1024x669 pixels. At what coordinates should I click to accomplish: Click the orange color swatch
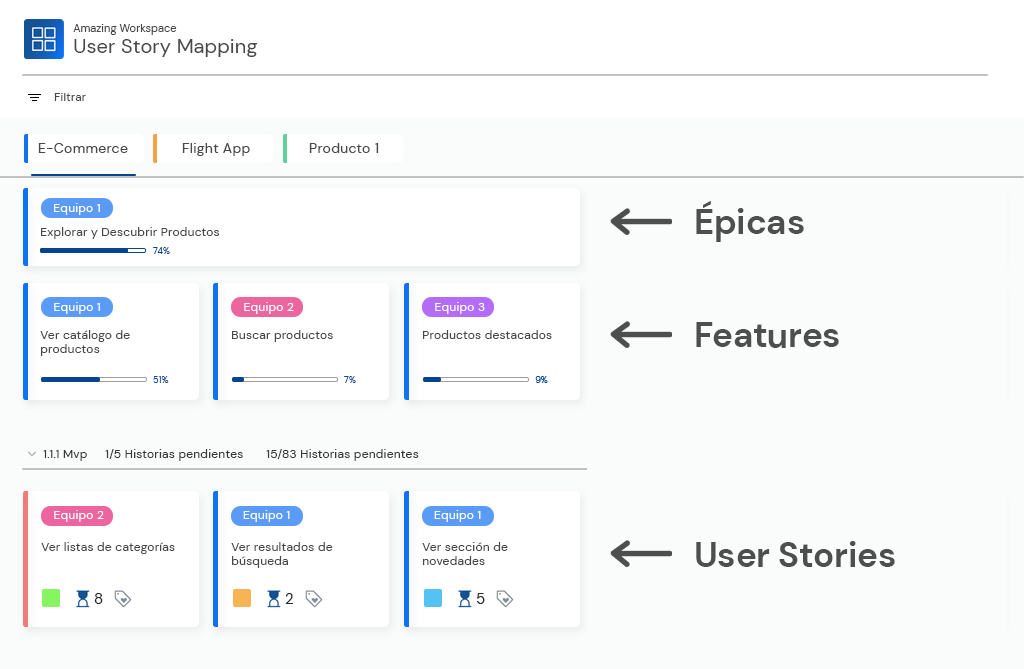pyautogui.click(x=242, y=598)
